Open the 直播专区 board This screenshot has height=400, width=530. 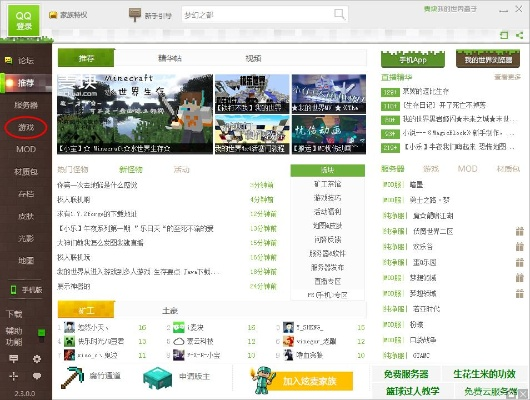327,281
